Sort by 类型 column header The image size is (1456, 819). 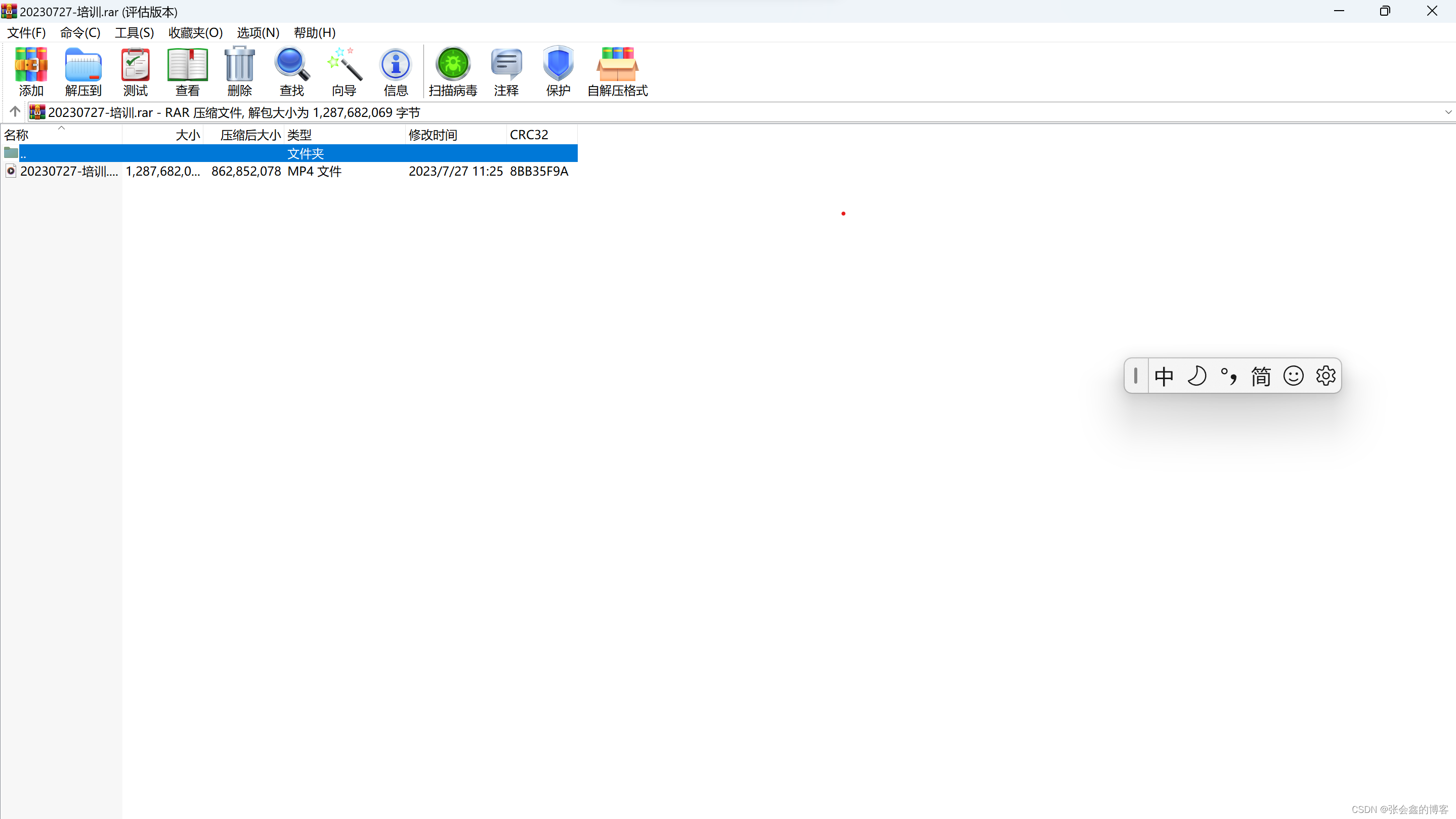click(345, 135)
